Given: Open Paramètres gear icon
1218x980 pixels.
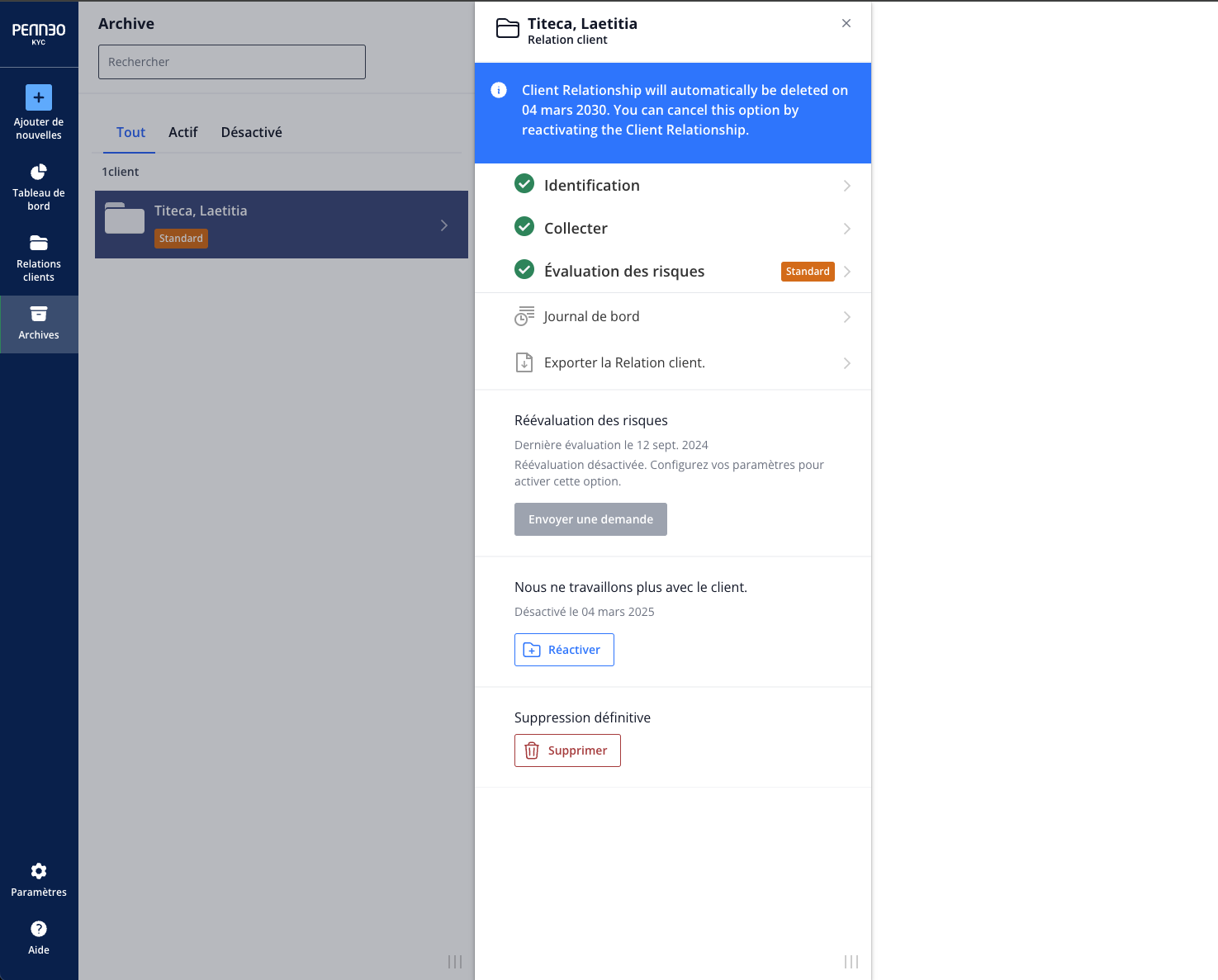Looking at the screenshot, I should [39, 871].
